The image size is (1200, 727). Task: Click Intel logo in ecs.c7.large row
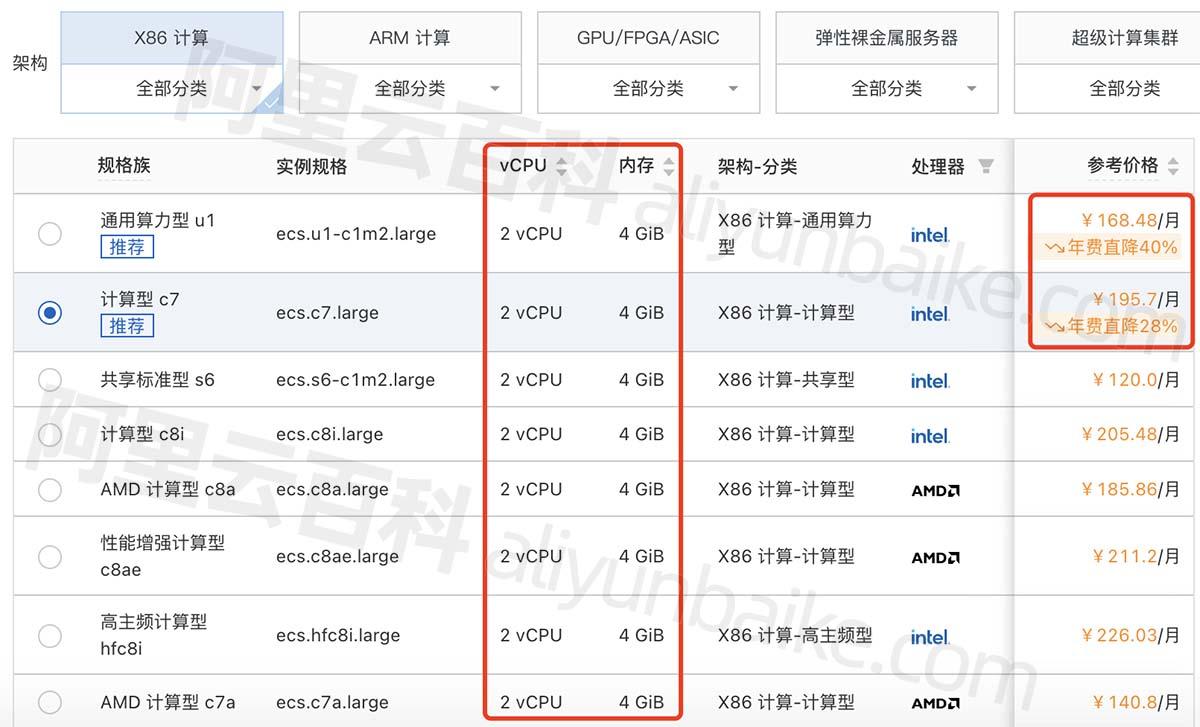[930, 313]
